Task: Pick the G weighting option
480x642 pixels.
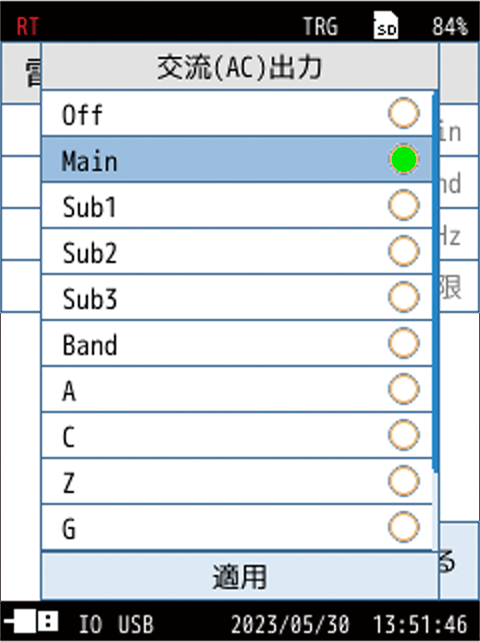Action: click(x=237, y=528)
